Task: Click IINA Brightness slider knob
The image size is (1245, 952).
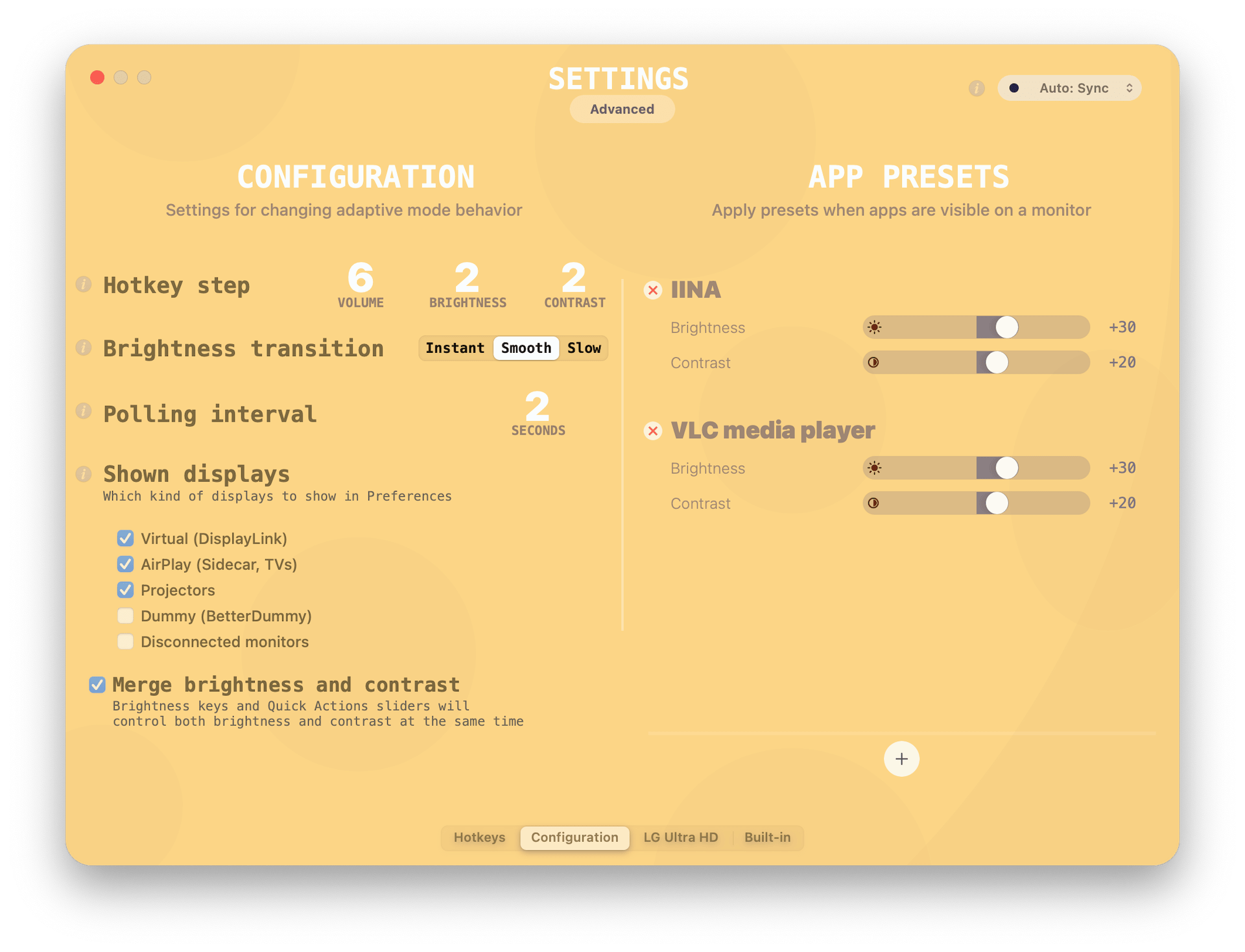Action: coord(1006,327)
